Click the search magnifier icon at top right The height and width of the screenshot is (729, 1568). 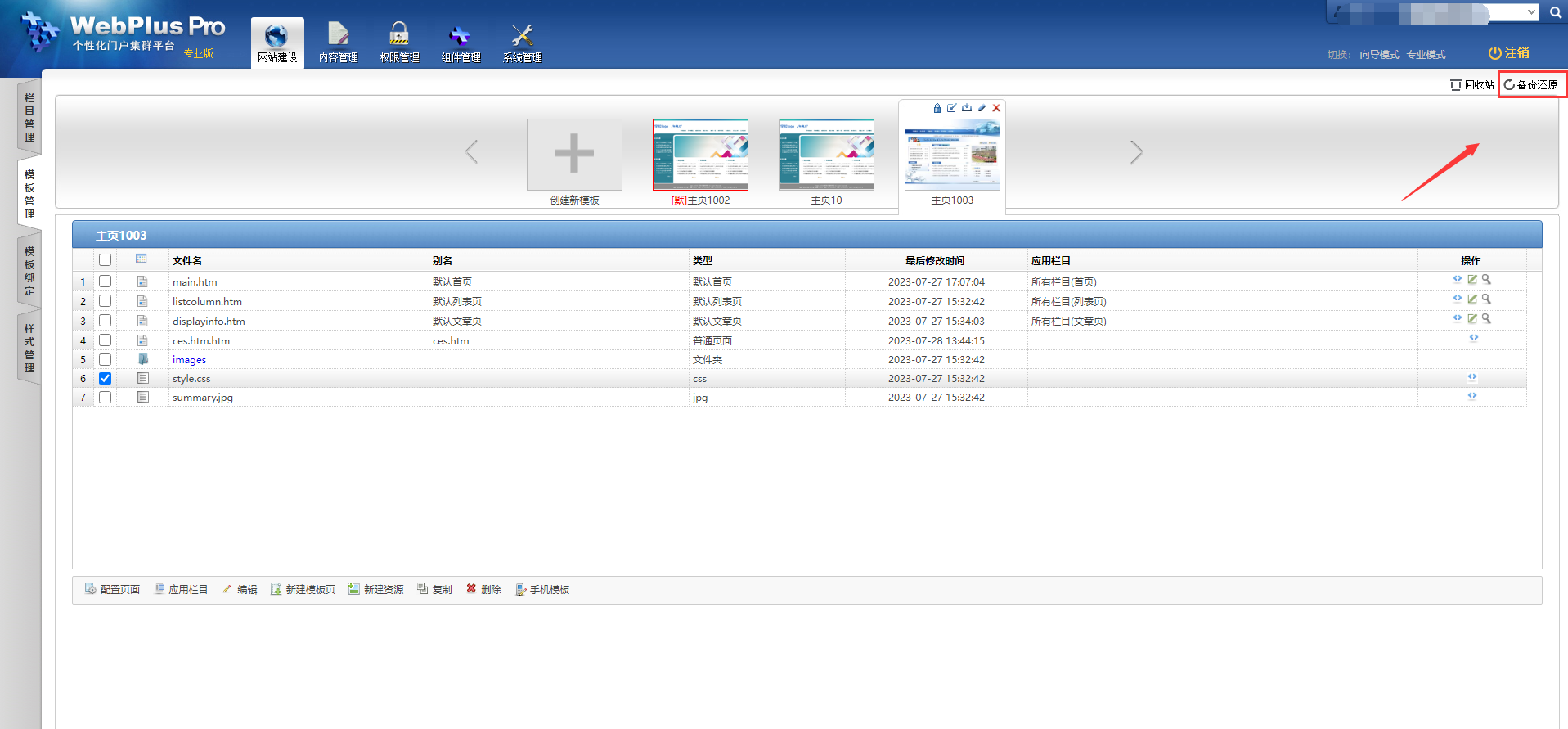point(1555,12)
